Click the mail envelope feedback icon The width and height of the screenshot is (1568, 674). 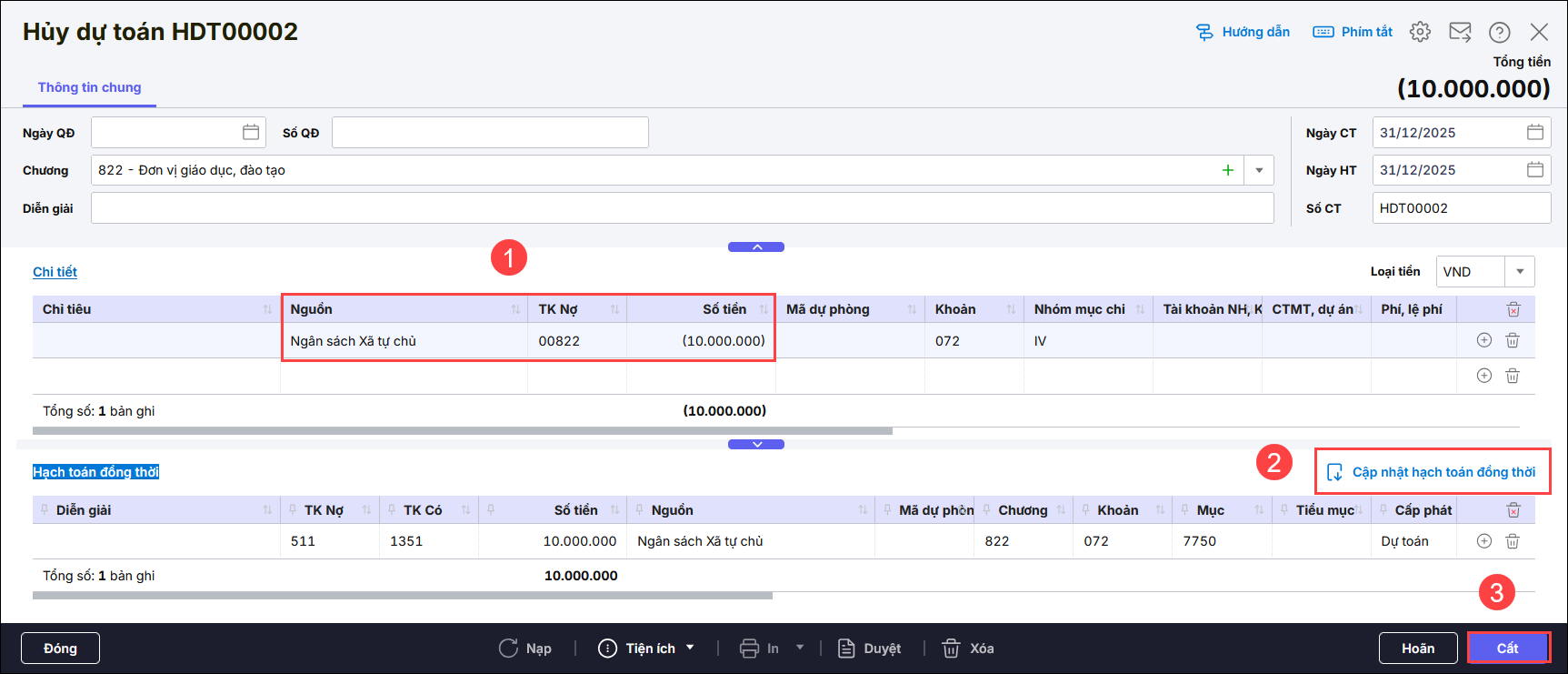1460,32
